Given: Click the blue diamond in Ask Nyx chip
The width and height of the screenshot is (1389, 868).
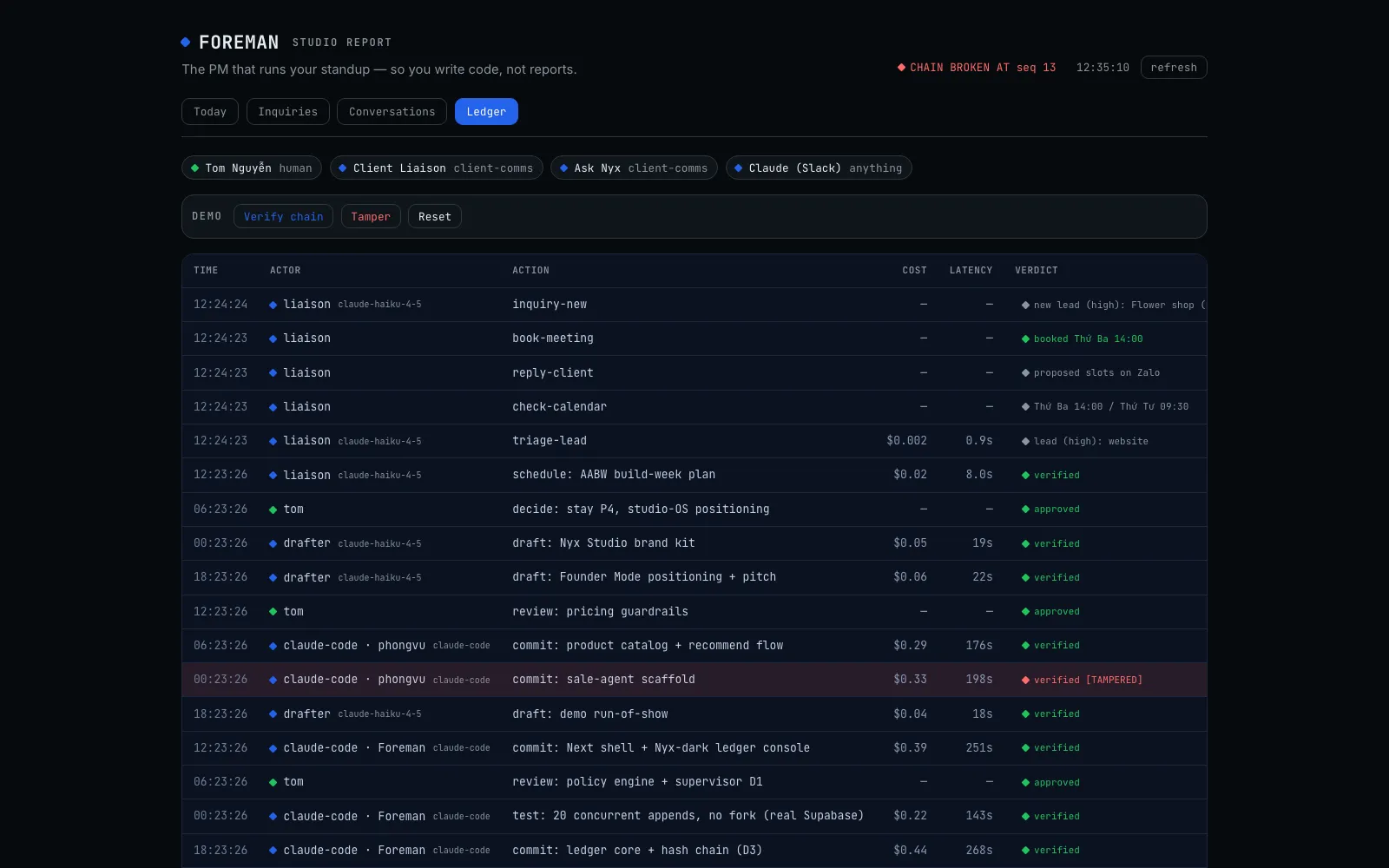Looking at the screenshot, I should [564, 168].
